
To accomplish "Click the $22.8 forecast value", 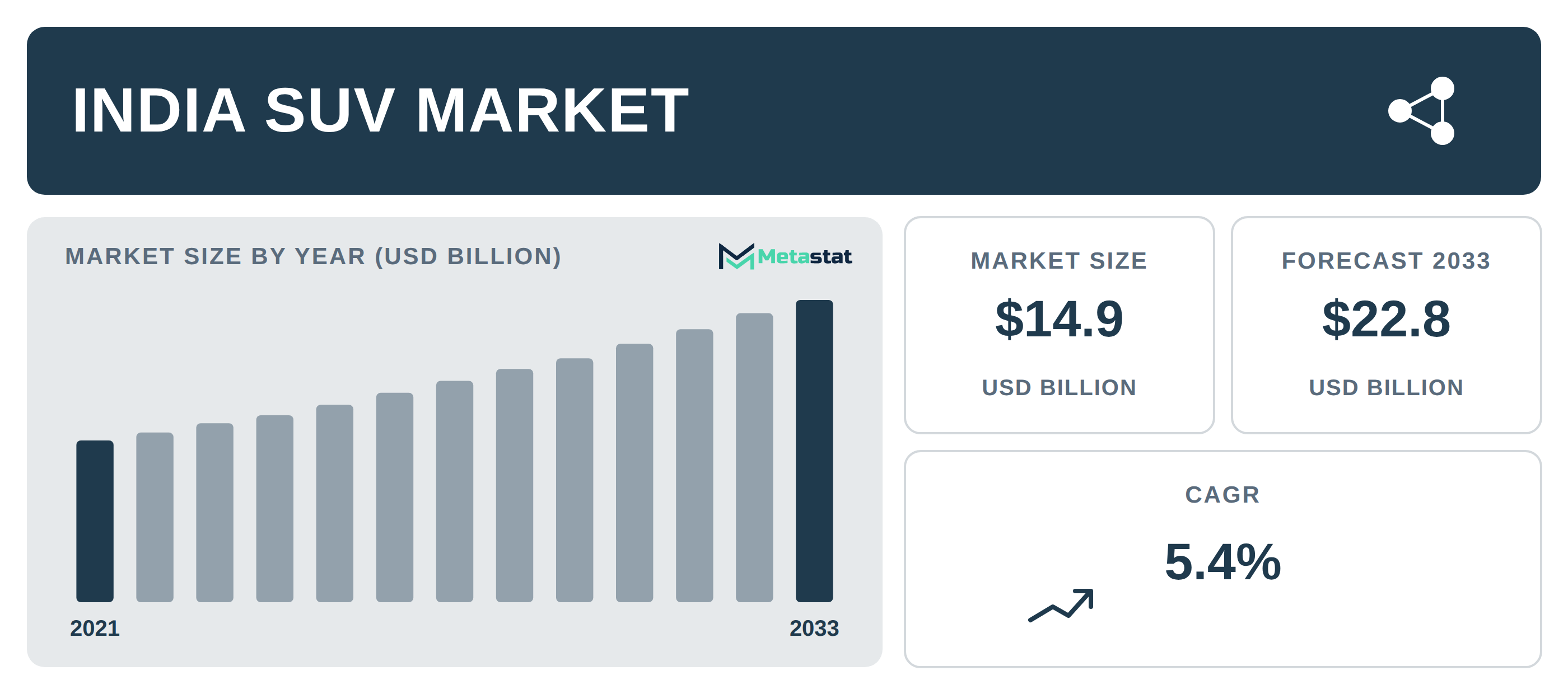I will point(1386,320).
